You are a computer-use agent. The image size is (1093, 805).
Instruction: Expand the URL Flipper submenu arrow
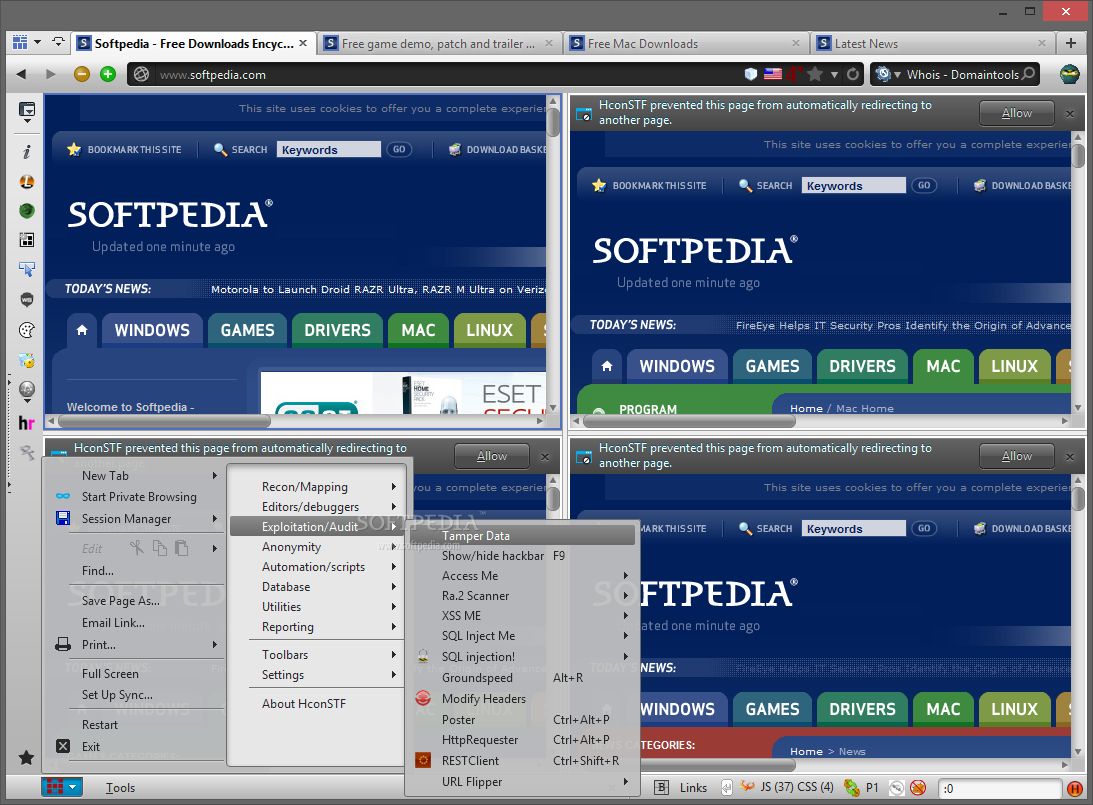point(625,781)
